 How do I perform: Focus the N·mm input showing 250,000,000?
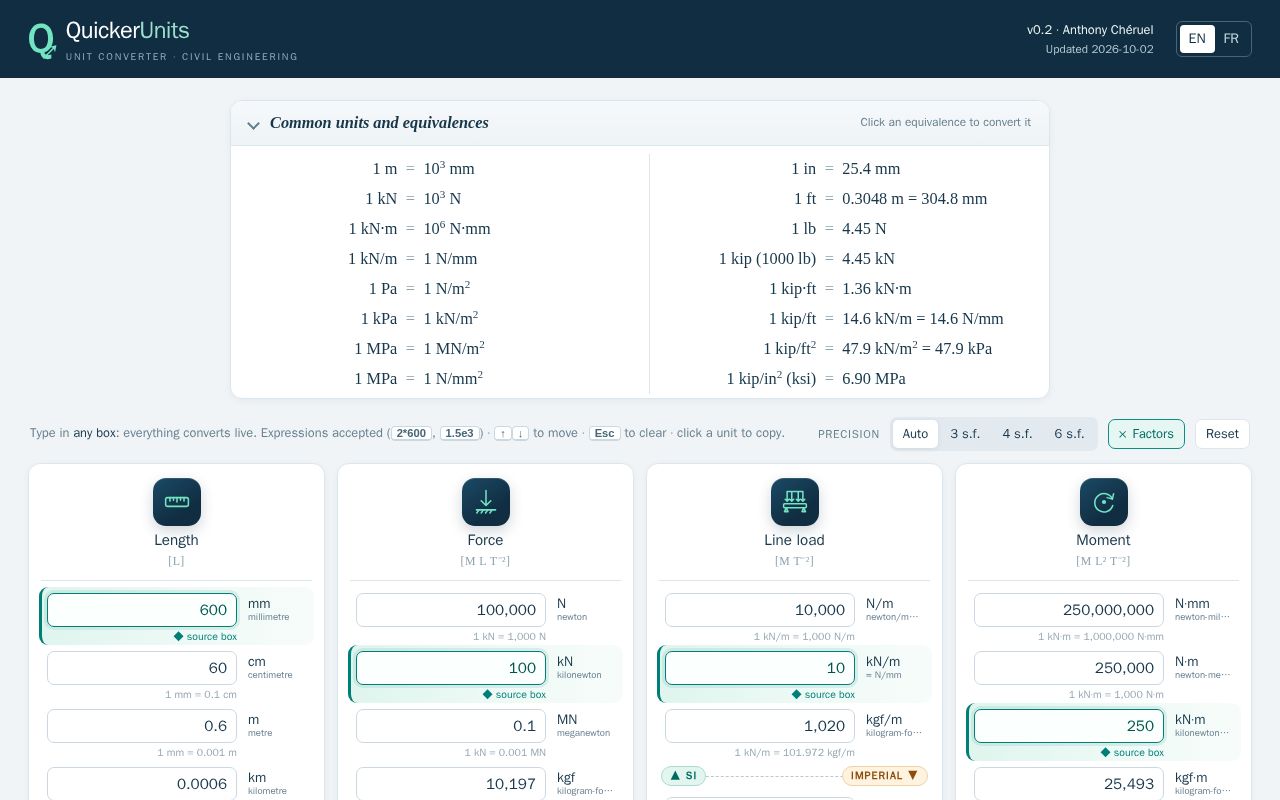1069,610
